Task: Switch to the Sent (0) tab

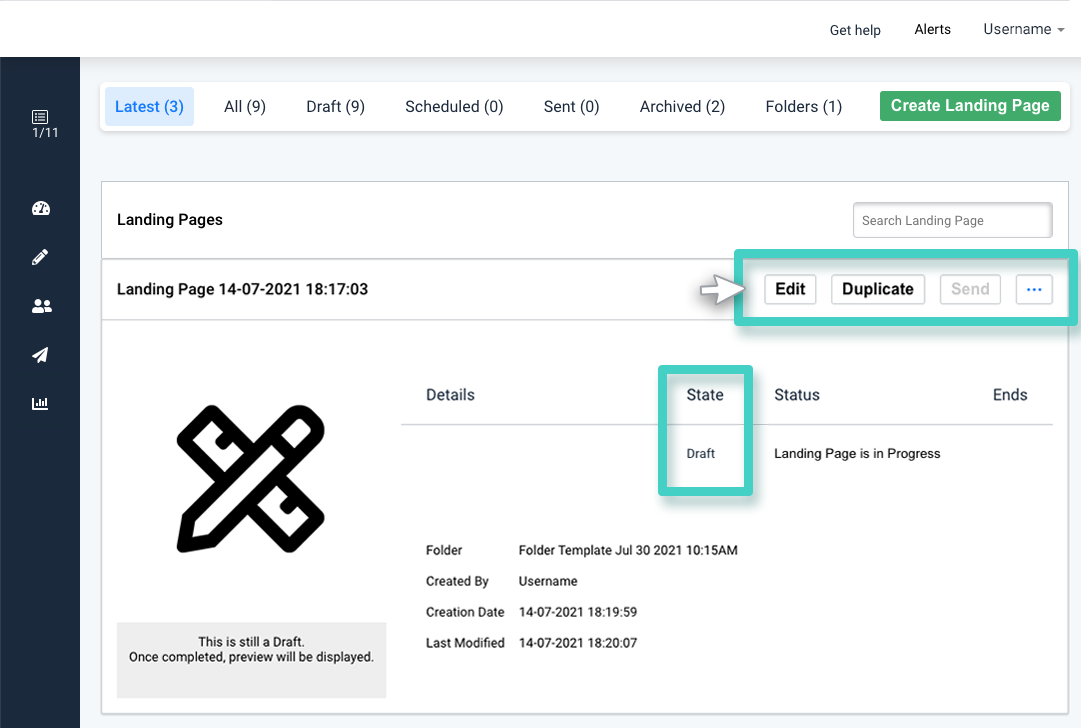Action: pos(571,107)
